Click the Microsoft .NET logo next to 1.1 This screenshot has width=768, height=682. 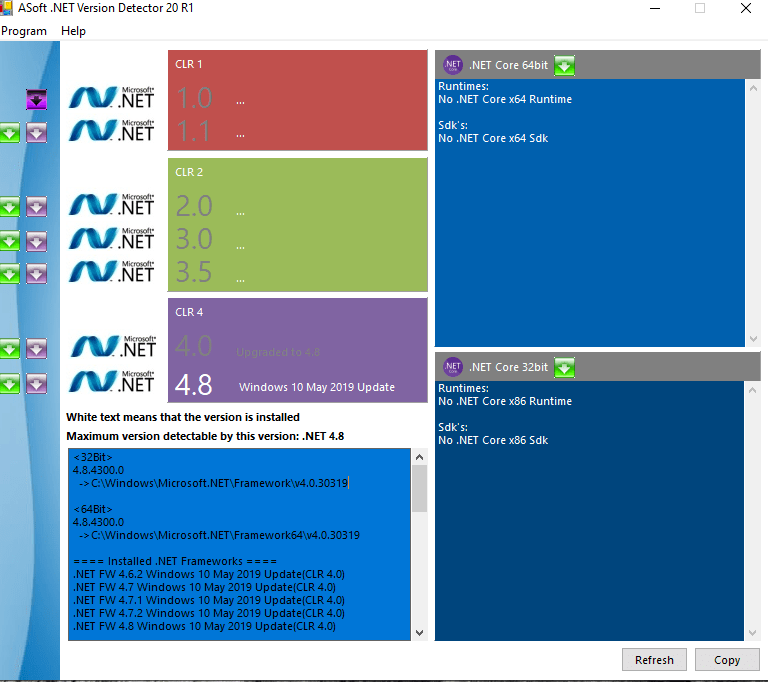(112, 130)
